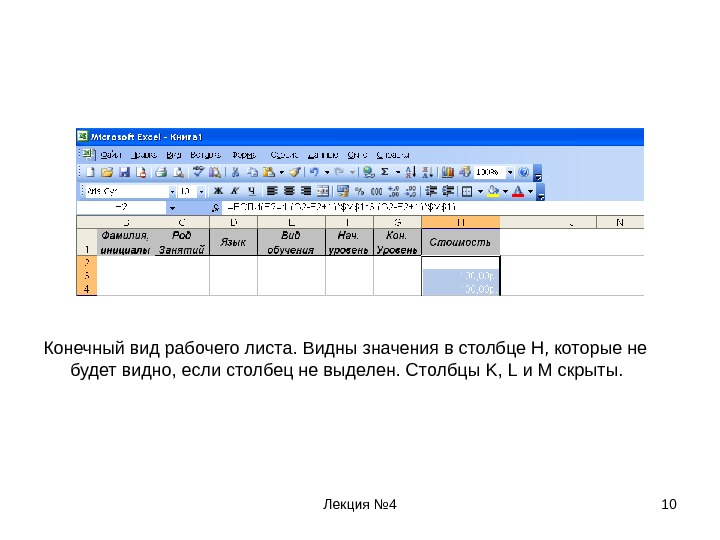Align text right in cell
The image size is (720, 540).
pos(306,191)
